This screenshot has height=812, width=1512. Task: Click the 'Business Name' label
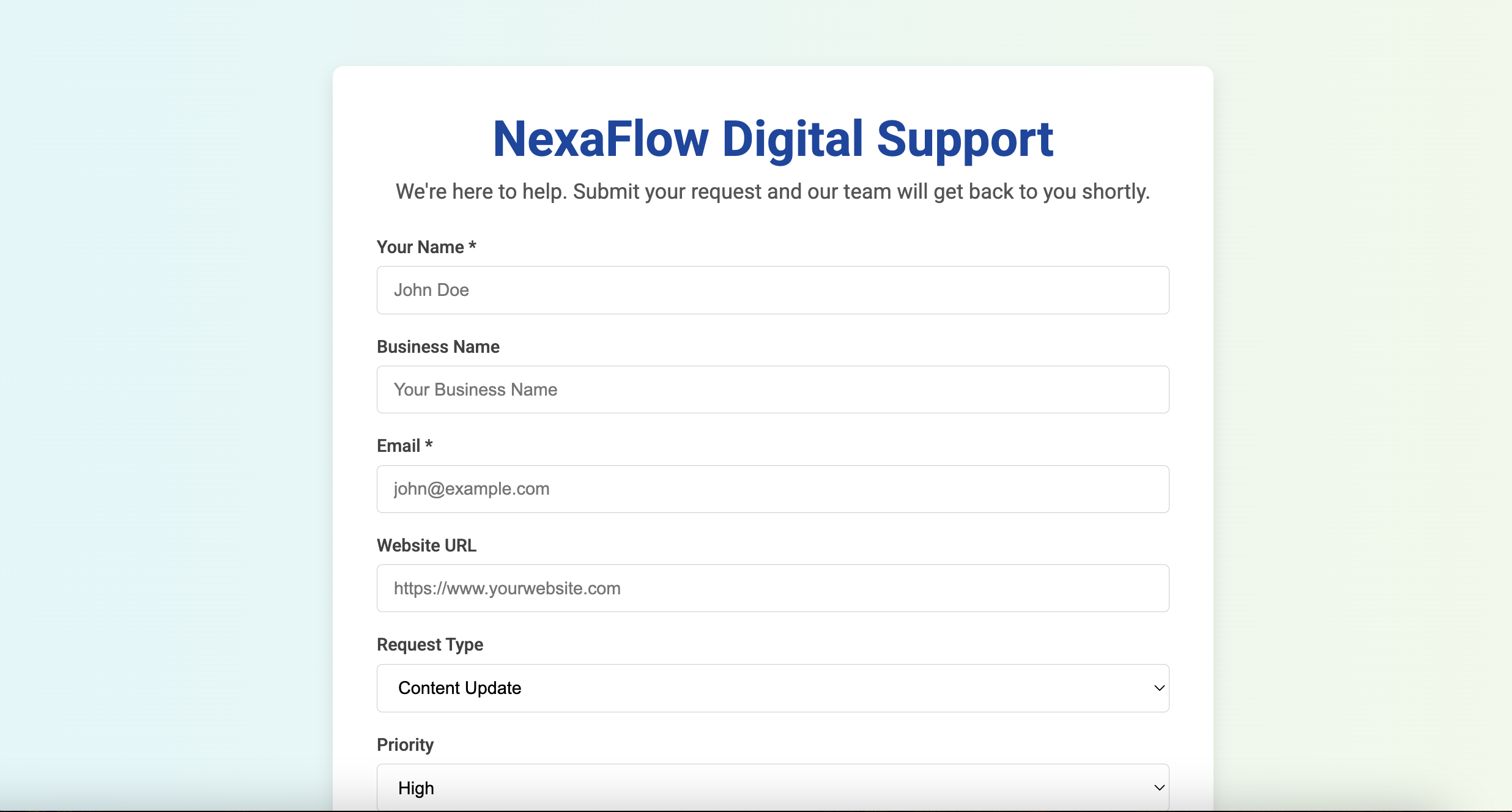pyautogui.click(x=438, y=347)
